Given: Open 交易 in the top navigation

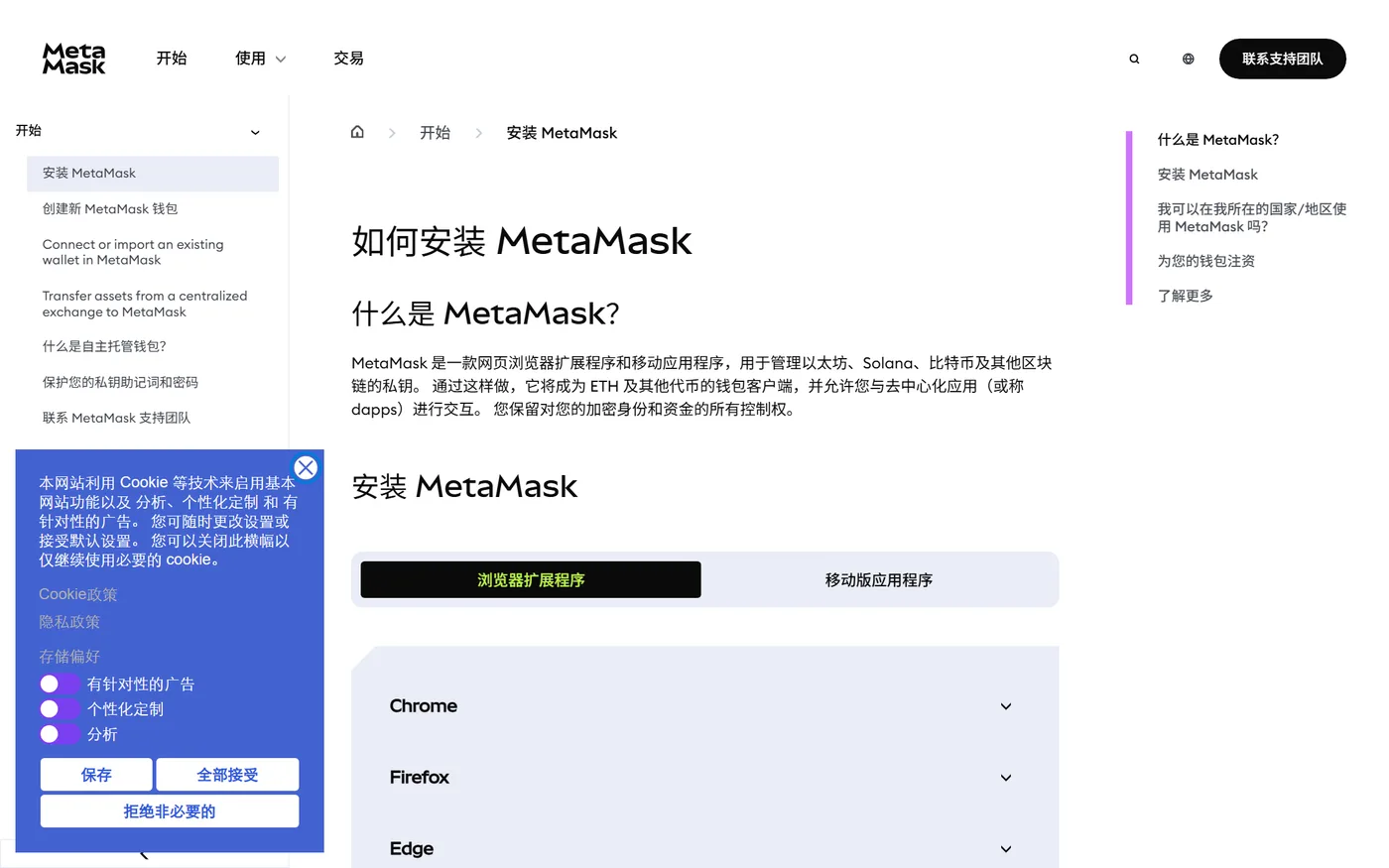Looking at the screenshot, I should (x=348, y=59).
